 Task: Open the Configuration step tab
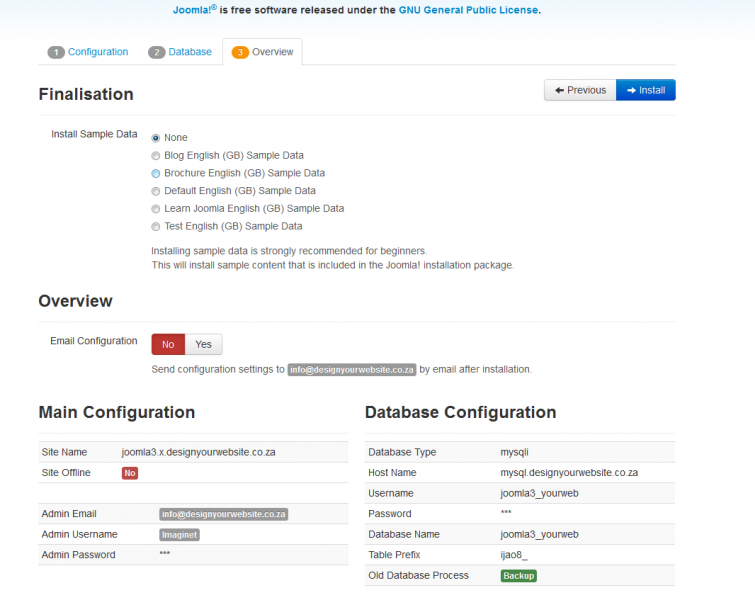coord(88,52)
